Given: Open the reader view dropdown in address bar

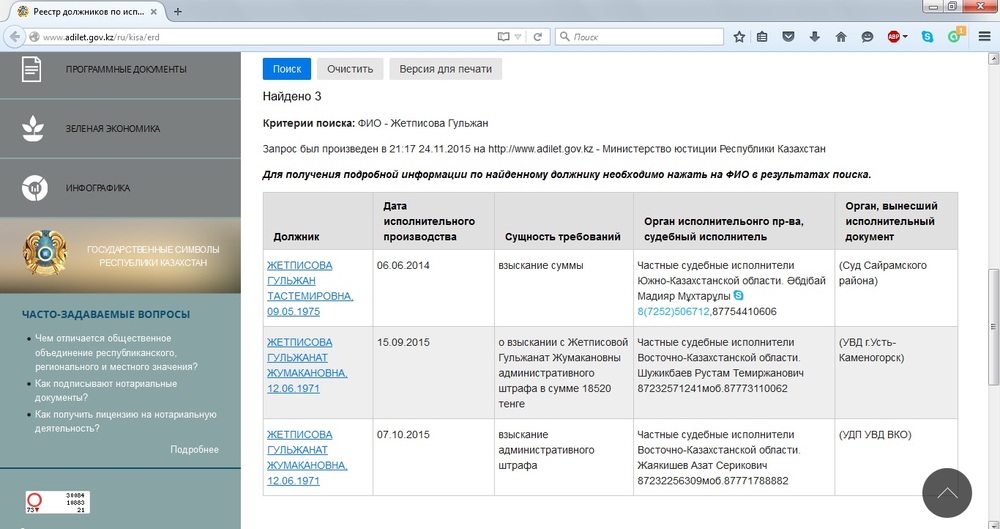Looking at the screenshot, I should [x=518, y=37].
